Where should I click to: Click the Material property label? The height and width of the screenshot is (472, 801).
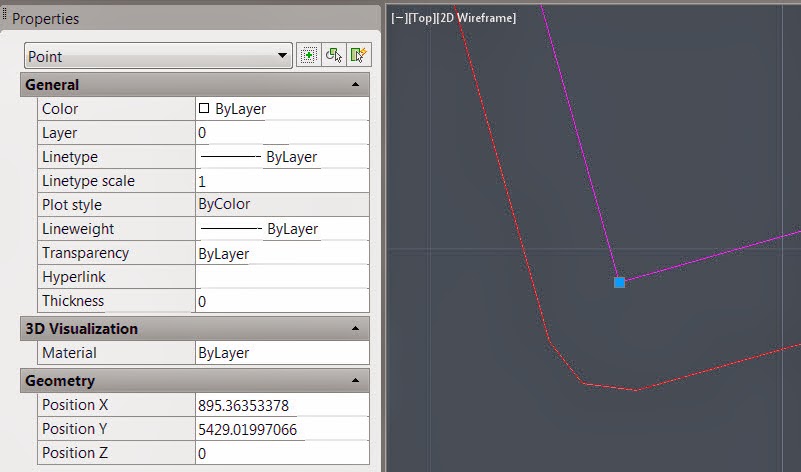click(x=69, y=353)
